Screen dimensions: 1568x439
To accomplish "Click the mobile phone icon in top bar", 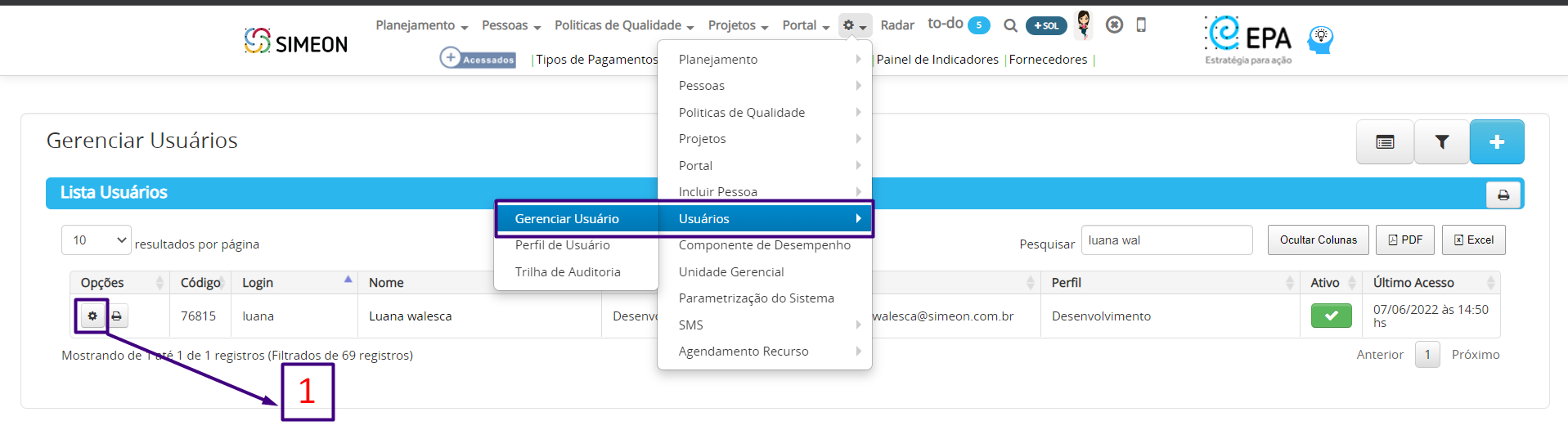I will click(x=1141, y=25).
